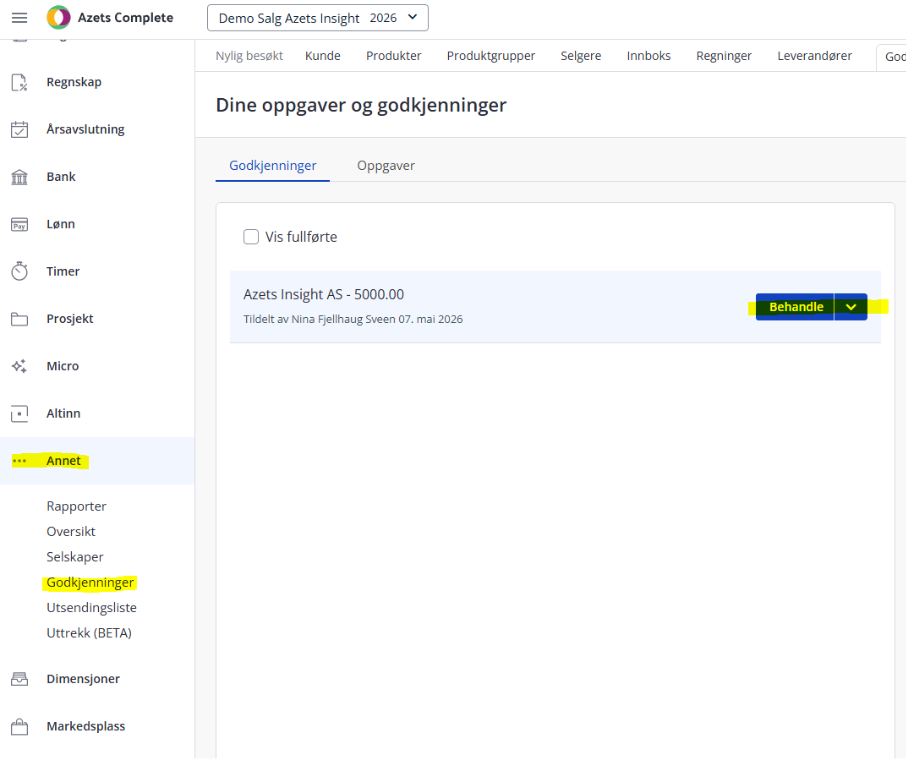Select the Prosjekt menu label
Viewport: 906px width, 759px height.
(x=70, y=319)
